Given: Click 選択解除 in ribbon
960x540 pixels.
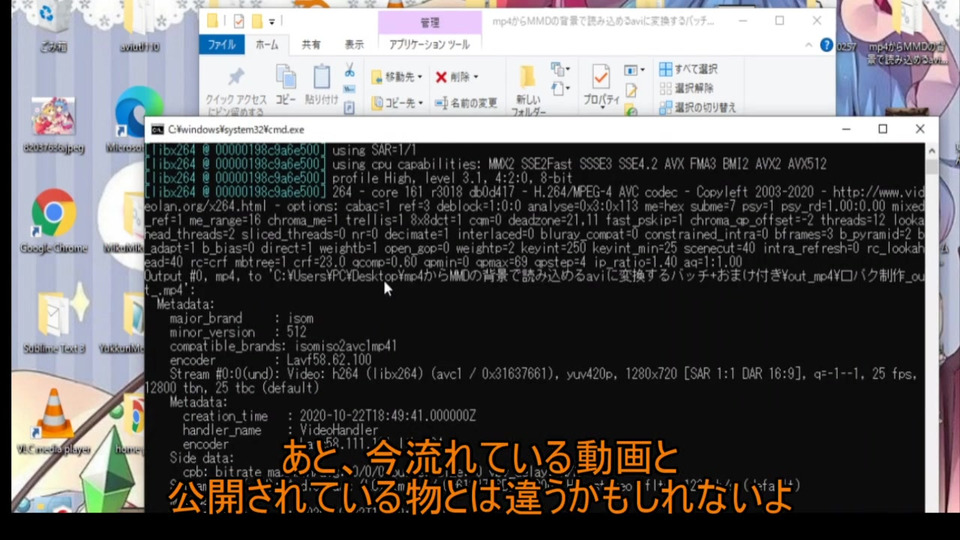Looking at the screenshot, I should coord(686,88).
